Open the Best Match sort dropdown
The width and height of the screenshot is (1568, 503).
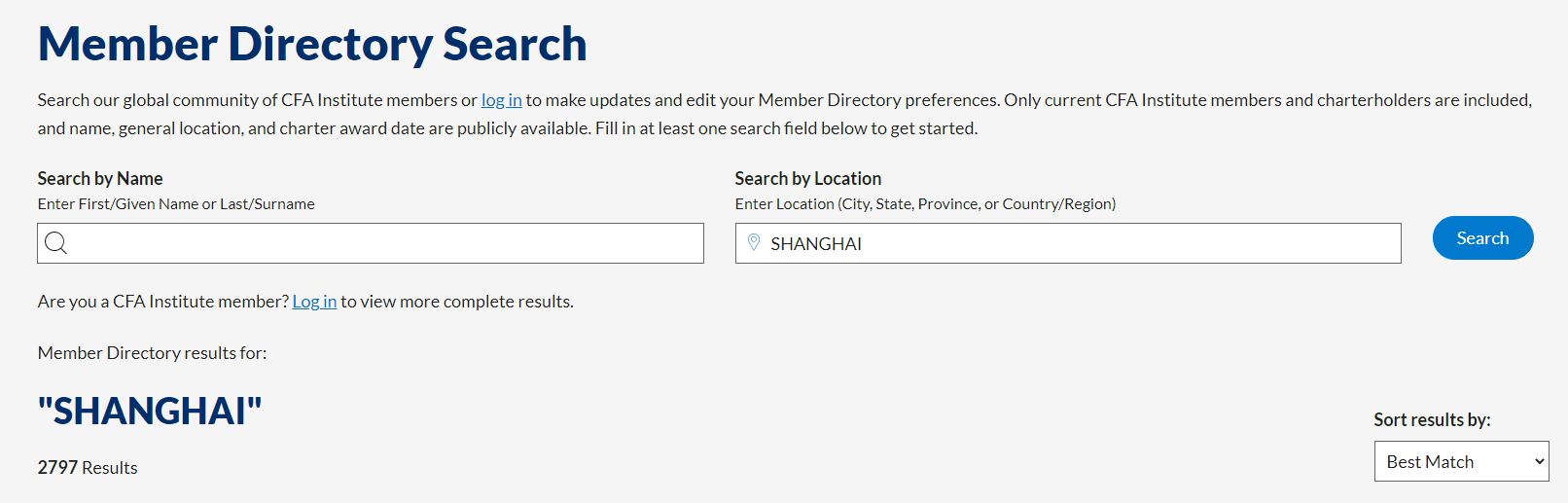1461,461
